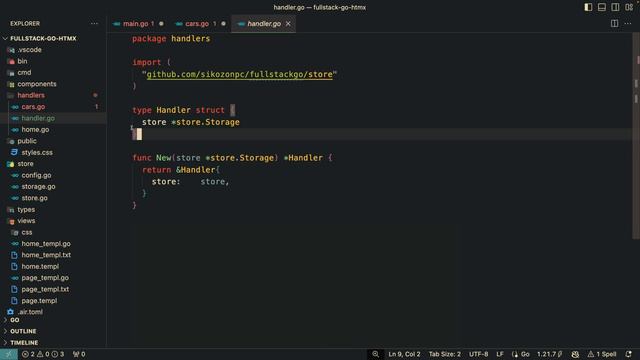Go to line via Ln 9, Col 2
This screenshot has width=640, height=360.
tap(404, 354)
